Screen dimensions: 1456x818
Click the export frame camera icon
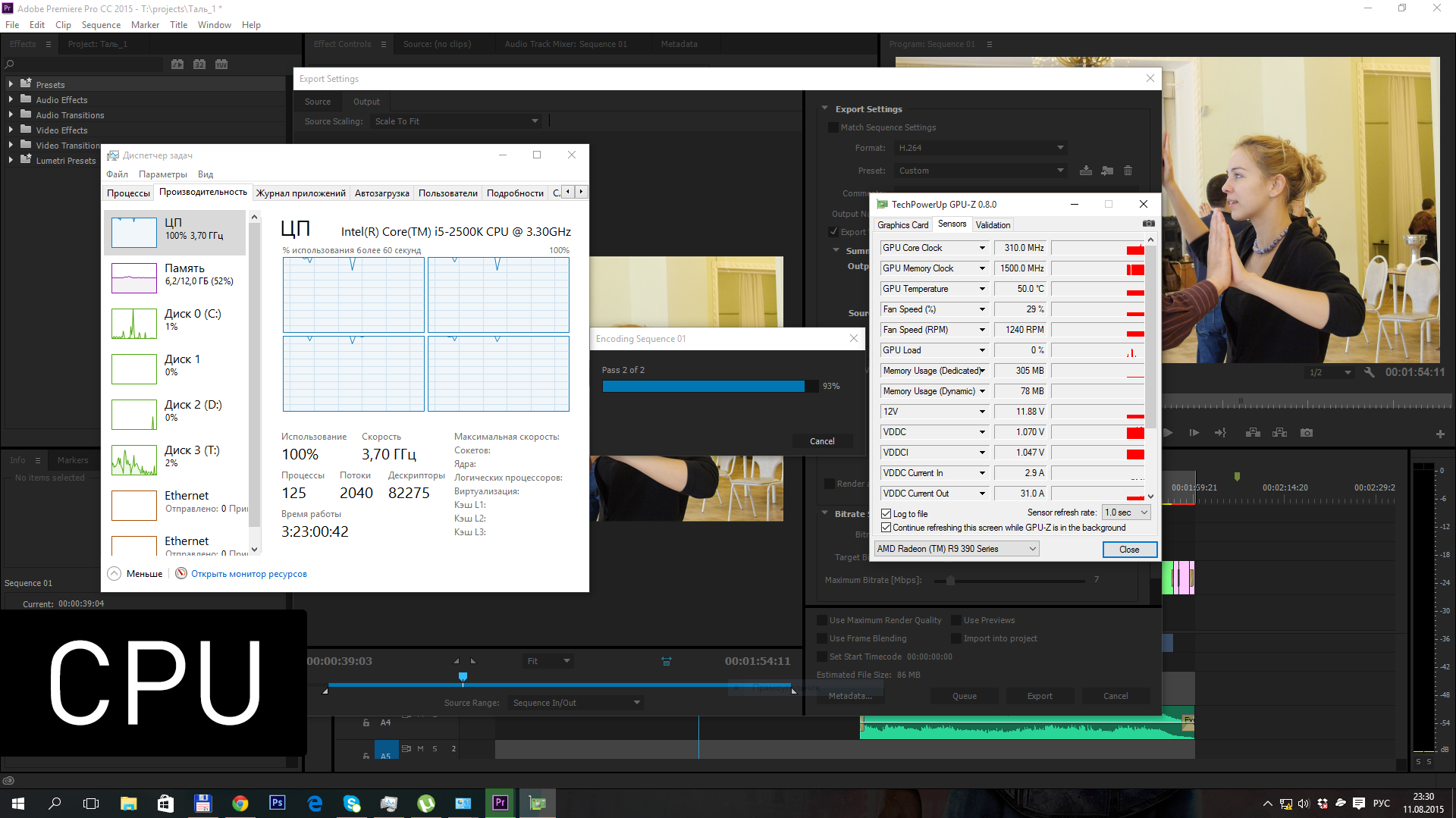click(1306, 433)
